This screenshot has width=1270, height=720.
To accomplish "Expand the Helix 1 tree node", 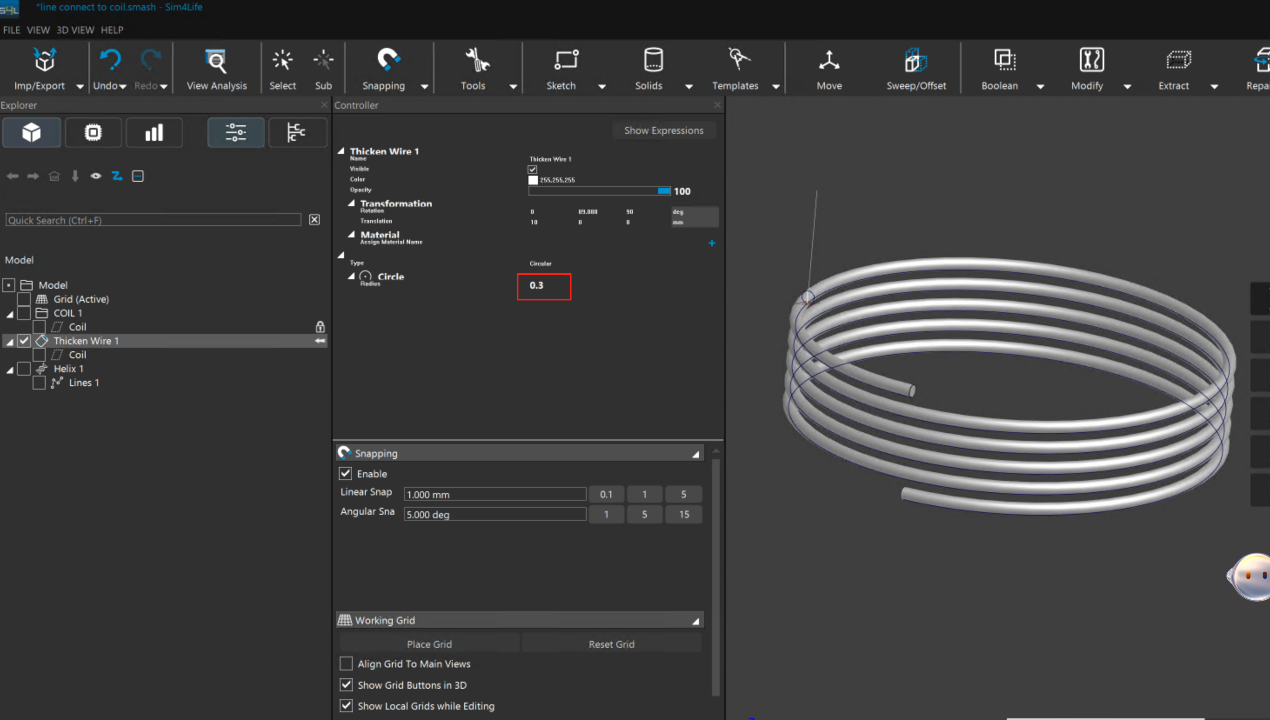I will 10,369.
